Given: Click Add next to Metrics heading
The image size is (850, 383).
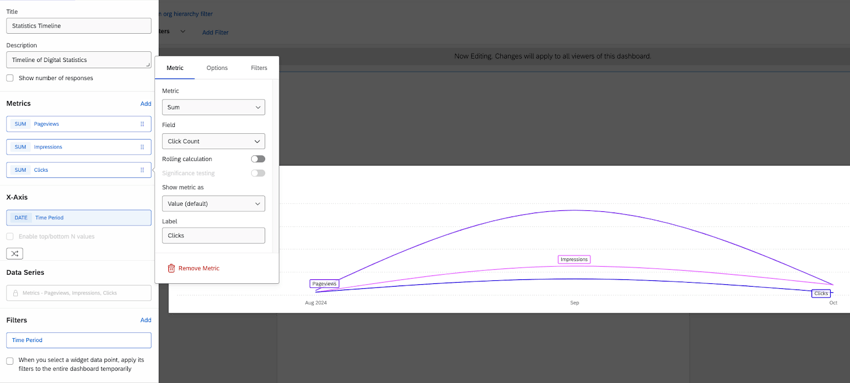Looking at the screenshot, I should [x=146, y=103].
